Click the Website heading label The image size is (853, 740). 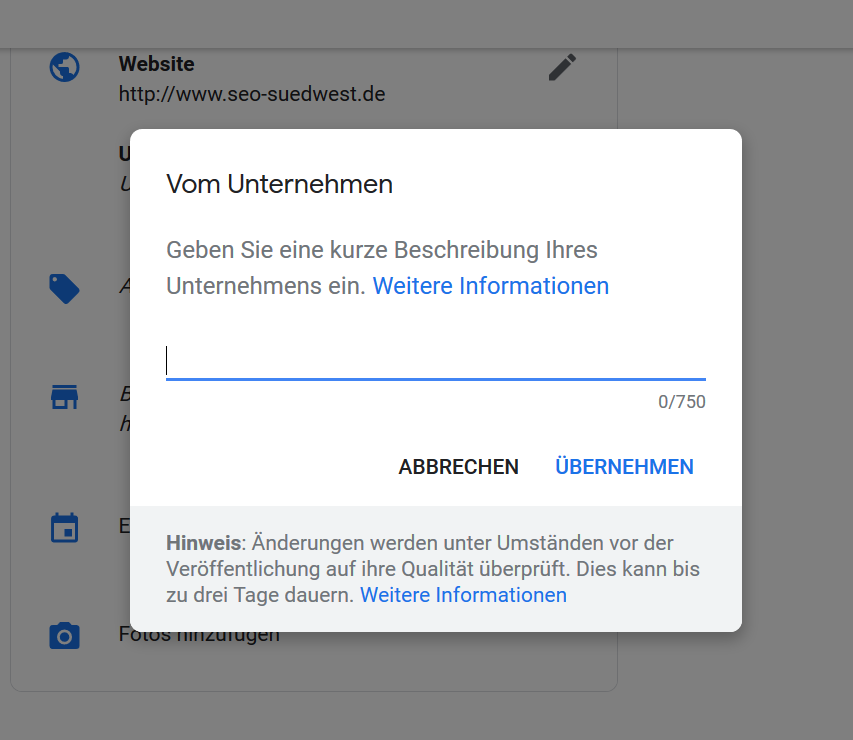pyautogui.click(x=156, y=63)
